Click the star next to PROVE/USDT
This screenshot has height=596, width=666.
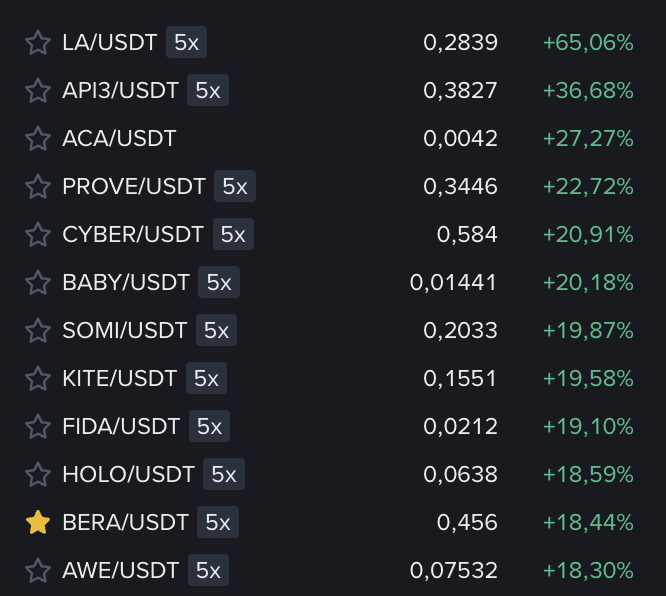(38, 187)
